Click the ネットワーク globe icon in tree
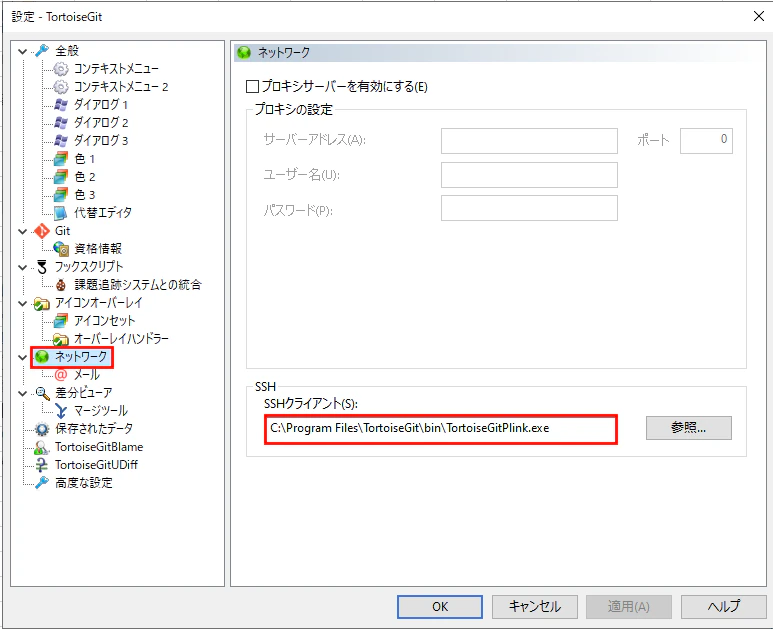 (x=42, y=357)
